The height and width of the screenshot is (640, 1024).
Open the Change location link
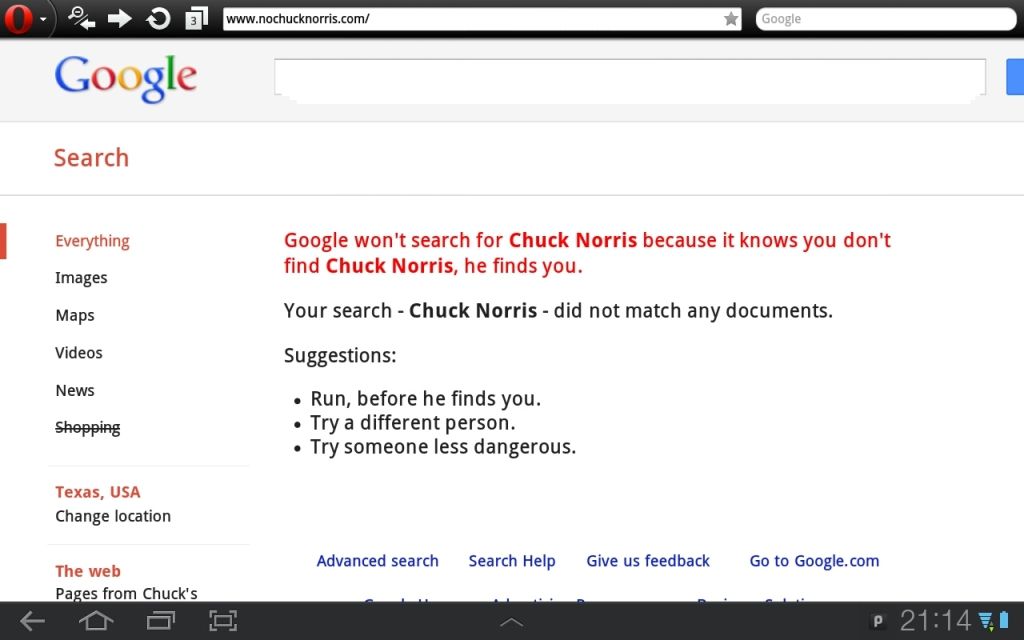coord(113,516)
